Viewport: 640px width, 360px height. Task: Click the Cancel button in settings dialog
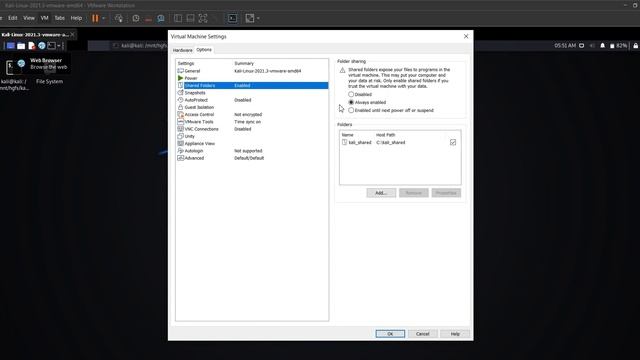tap(422, 333)
